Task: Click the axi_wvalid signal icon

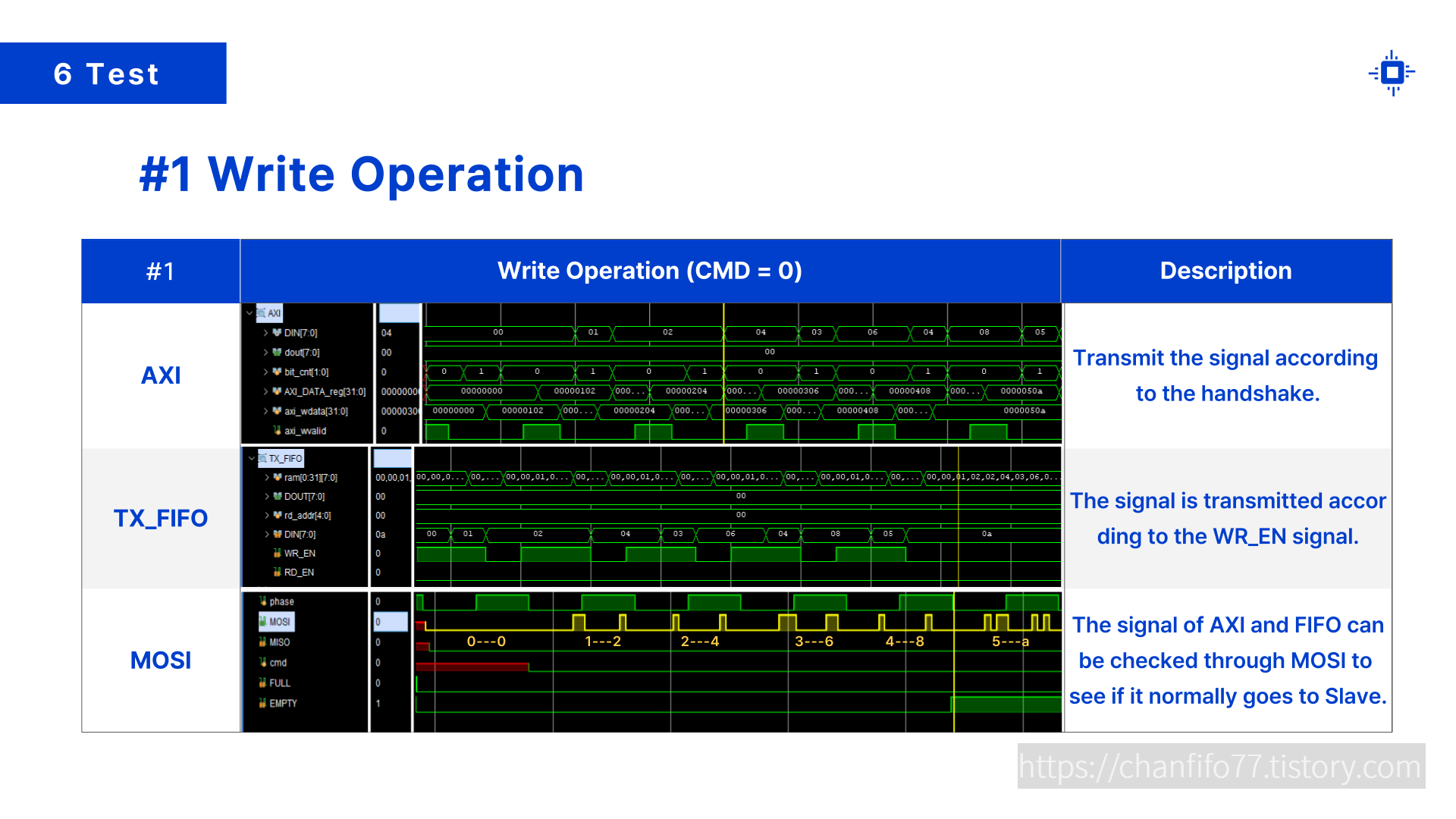Action: click(x=278, y=431)
